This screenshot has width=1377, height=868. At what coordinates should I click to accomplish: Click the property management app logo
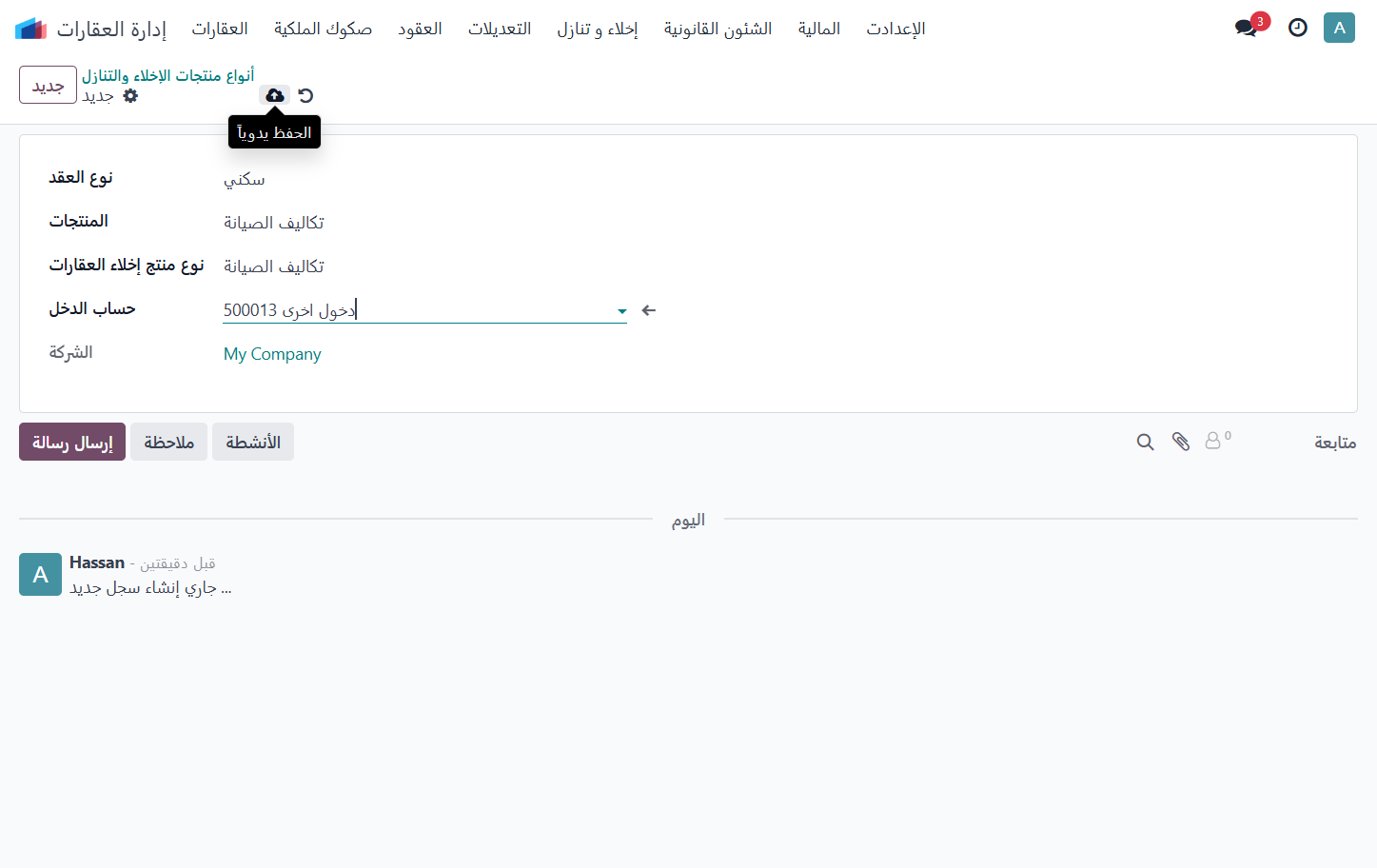point(31,29)
